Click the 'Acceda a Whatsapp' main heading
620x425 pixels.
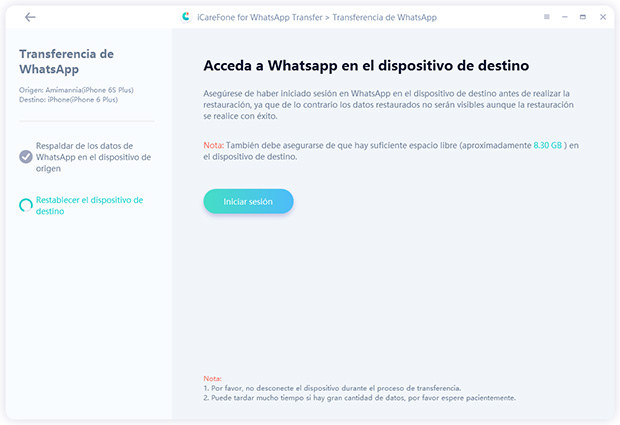click(366, 66)
